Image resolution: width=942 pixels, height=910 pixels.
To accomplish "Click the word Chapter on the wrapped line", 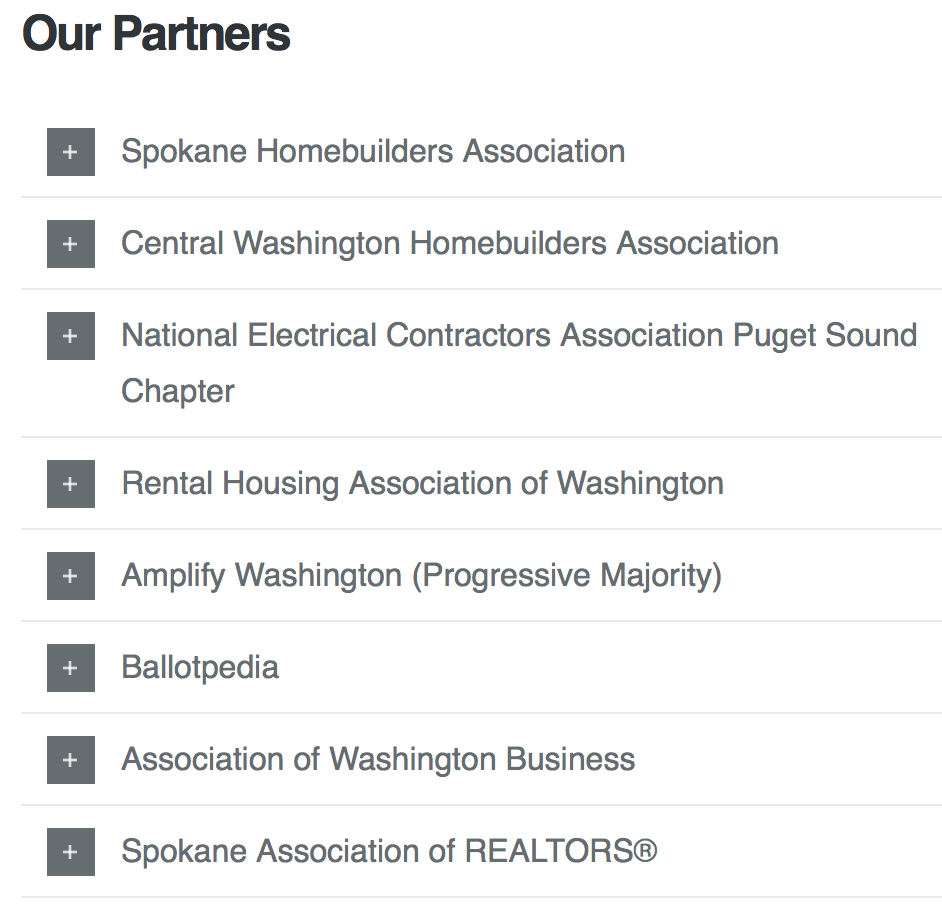I will (x=178, y=391).
